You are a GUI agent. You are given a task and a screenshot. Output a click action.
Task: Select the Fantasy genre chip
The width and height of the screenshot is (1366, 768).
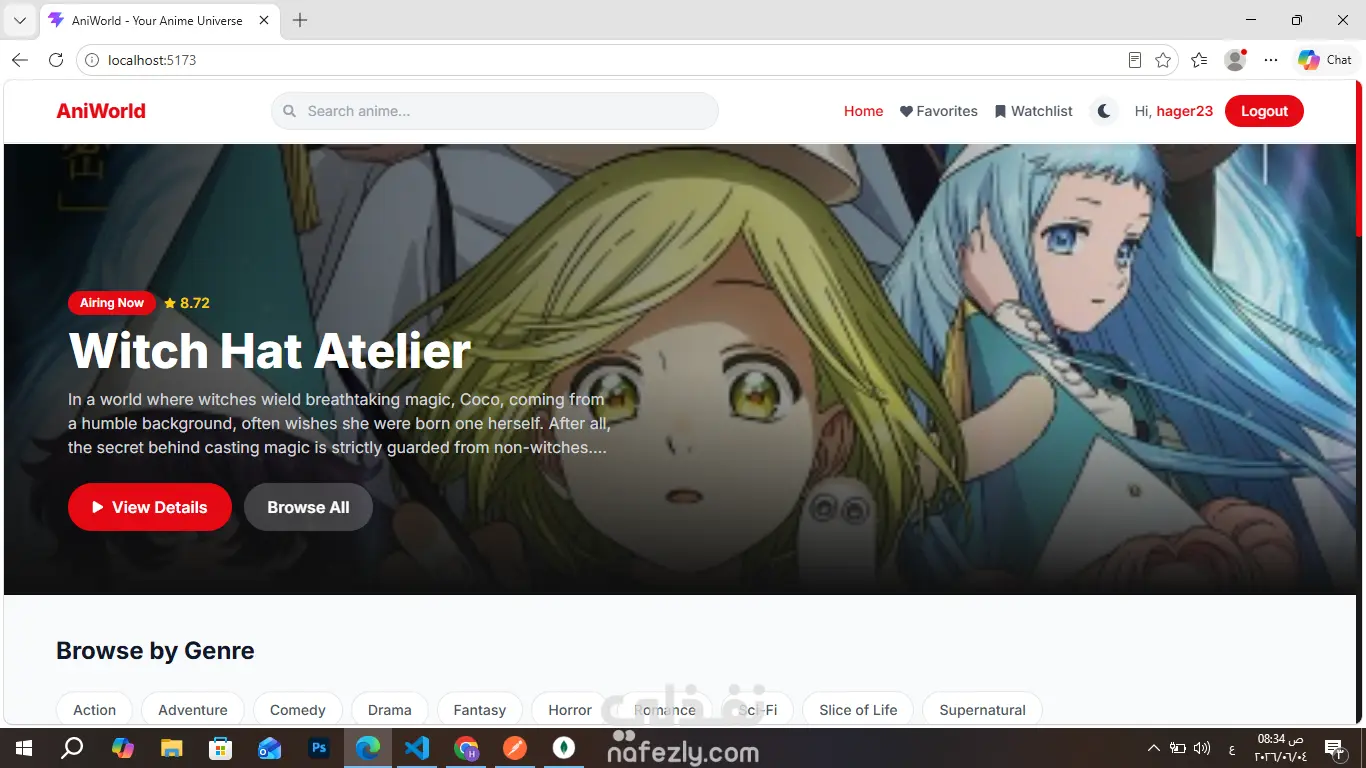[480, 709]
